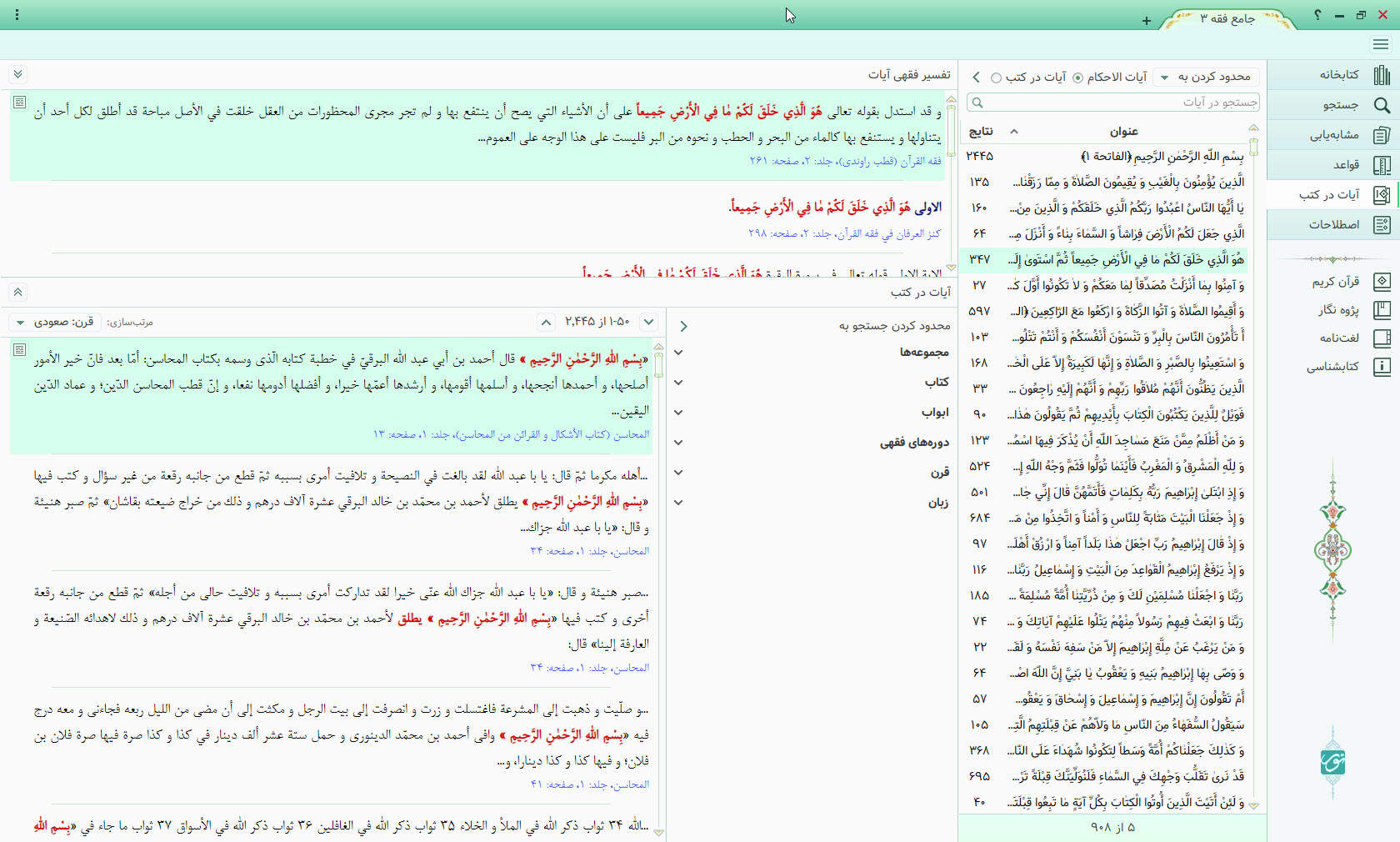The height and width of the screenshot is (842, 1400).
Task: Select verse row بِسْمِ اللَّهِ الرَّحْمنِ الرَّحِيمِ (الفاتحة ۱)
Action: [1105, 157]
